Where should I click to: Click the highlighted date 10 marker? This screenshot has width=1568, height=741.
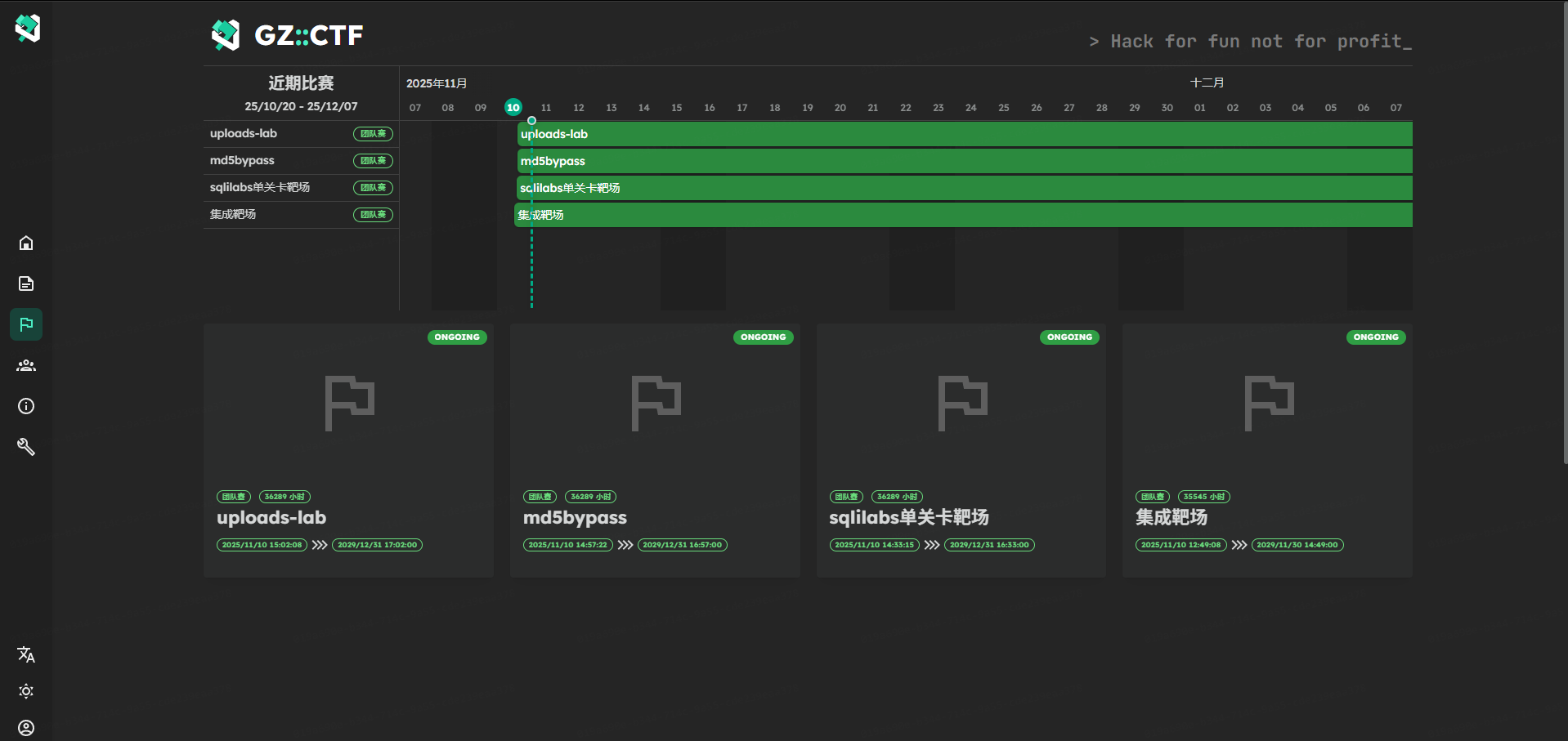coord(513,108)
